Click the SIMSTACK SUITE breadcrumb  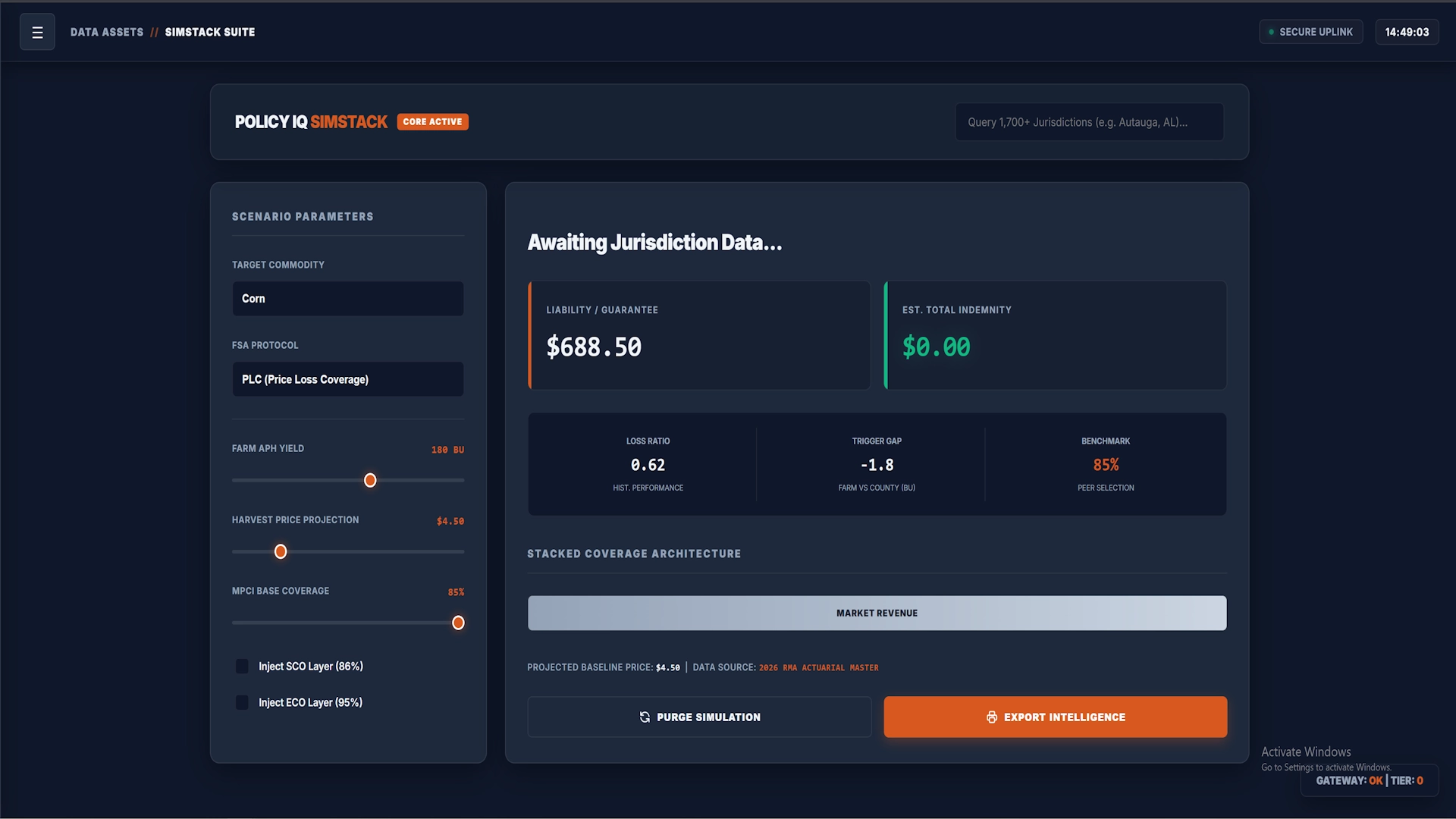[x=210, y=32]
